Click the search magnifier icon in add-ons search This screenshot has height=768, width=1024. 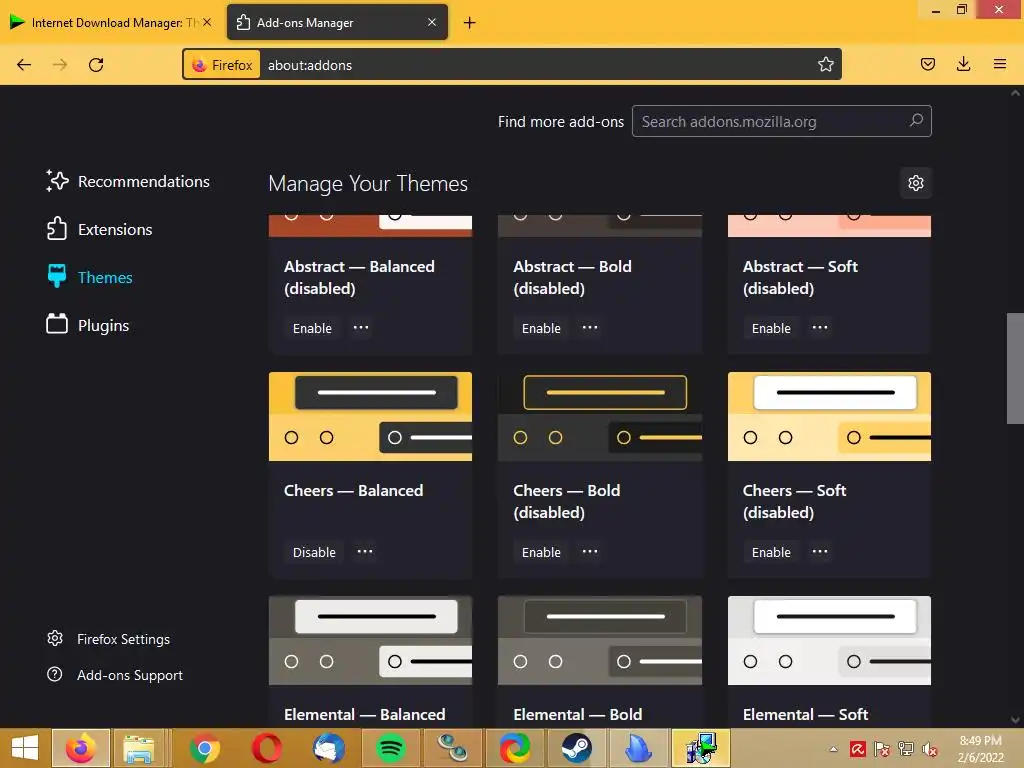click(916, 121)
